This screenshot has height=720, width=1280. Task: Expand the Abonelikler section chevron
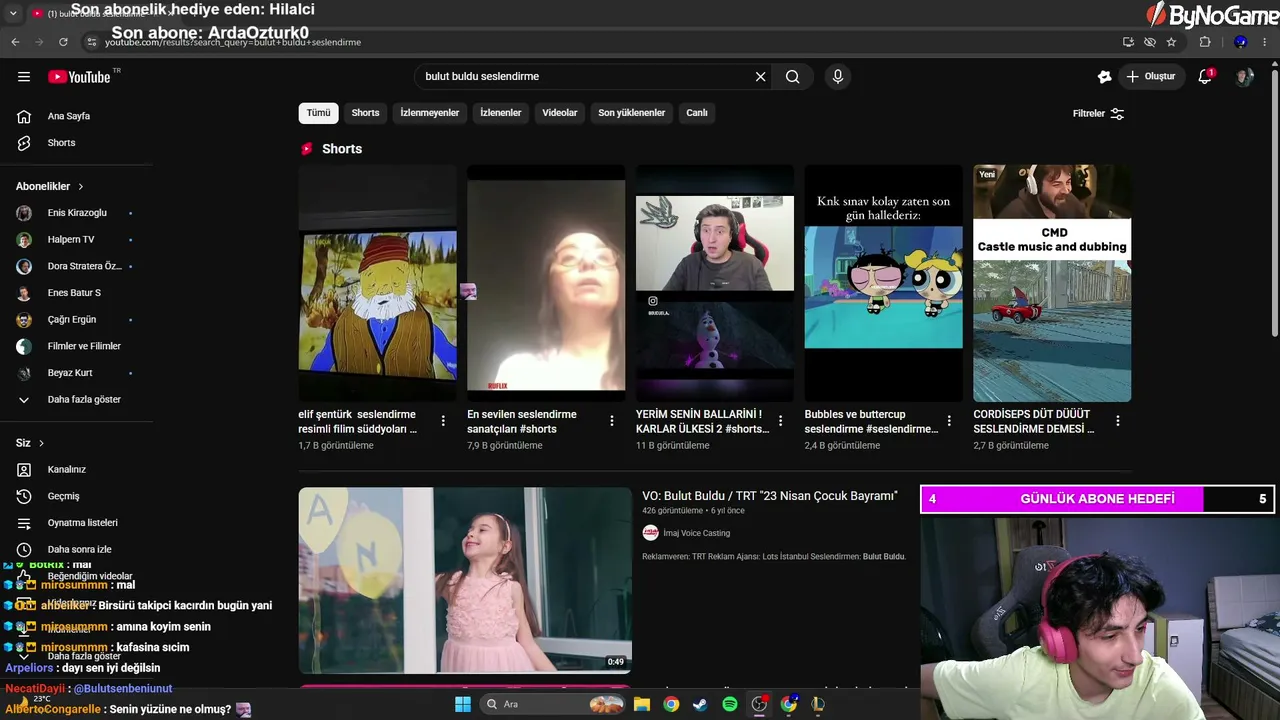(81, 187)
